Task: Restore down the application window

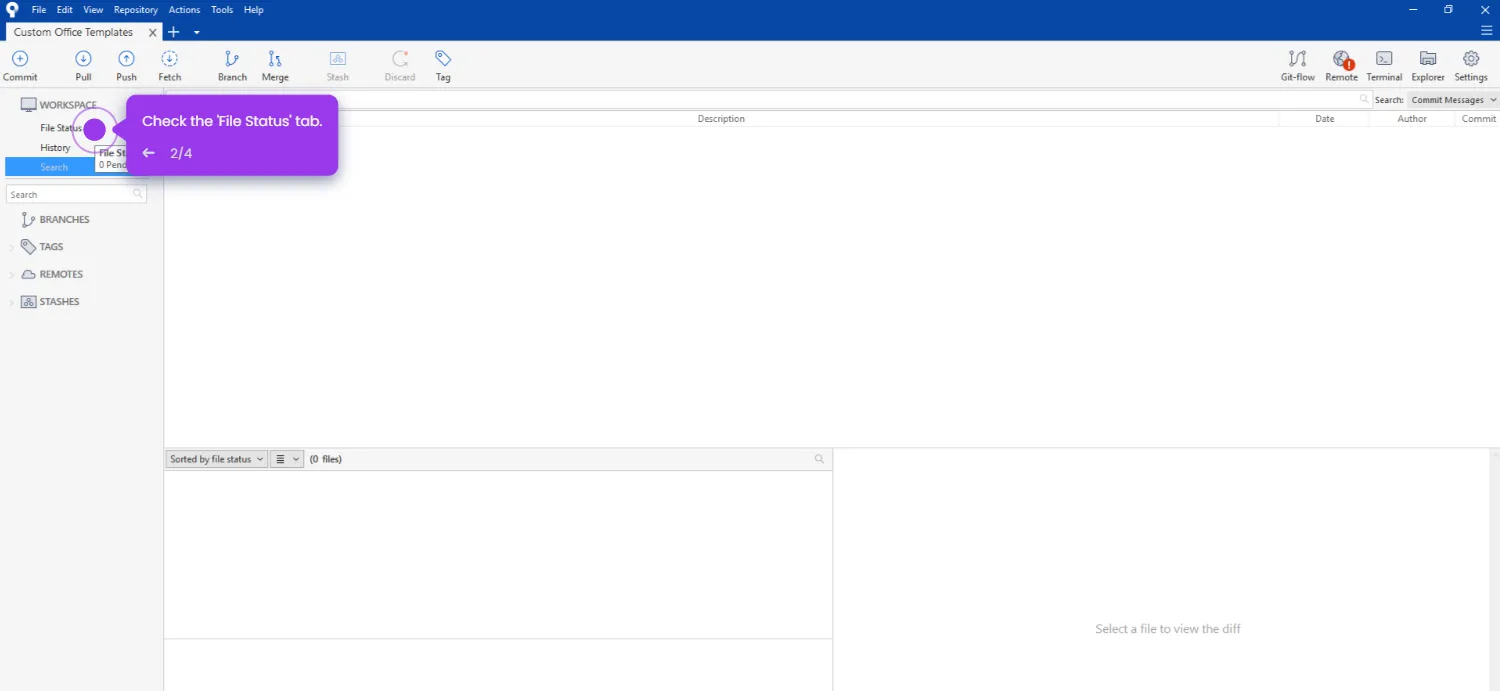Action: pyautogui.click(x=1448, y=10)
